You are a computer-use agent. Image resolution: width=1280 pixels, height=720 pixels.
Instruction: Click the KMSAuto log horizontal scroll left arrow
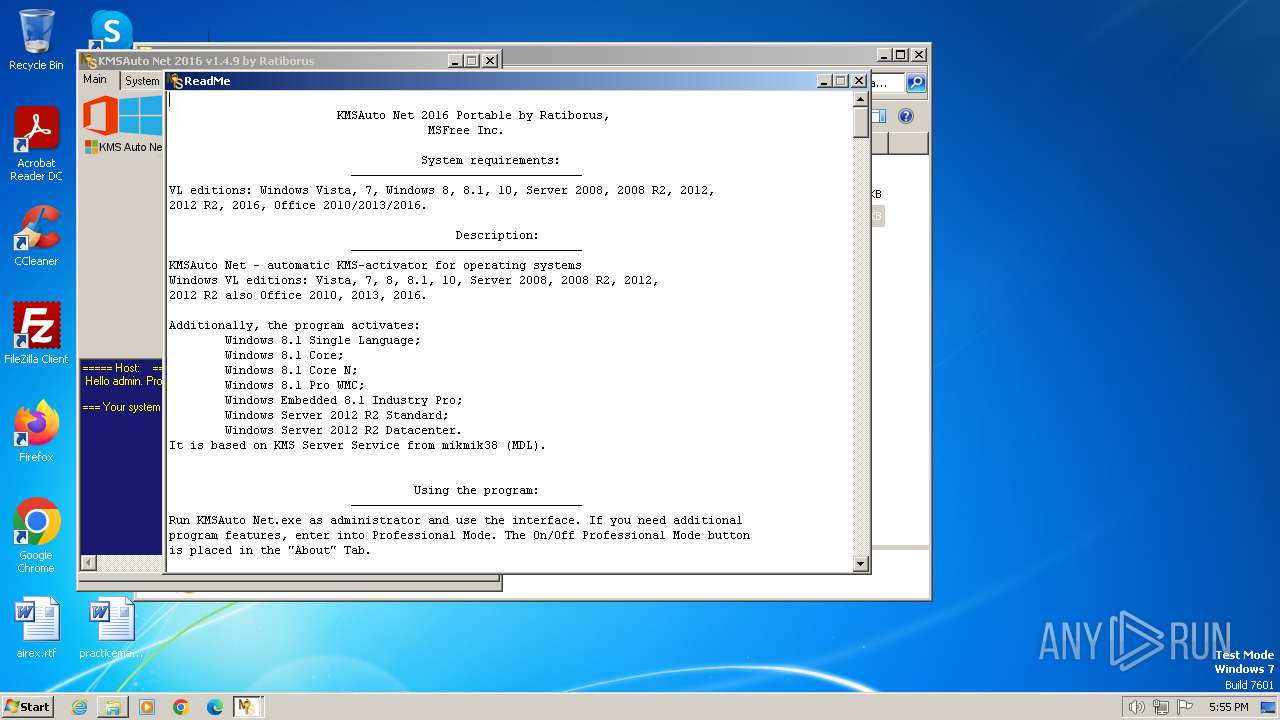coord(88,563)
